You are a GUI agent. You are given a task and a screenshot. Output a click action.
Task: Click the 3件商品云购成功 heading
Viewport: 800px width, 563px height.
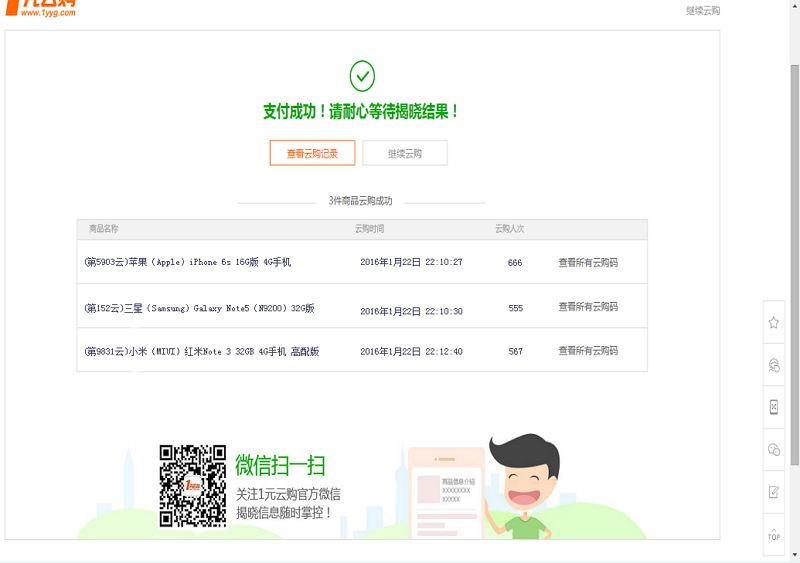(360, 201)
